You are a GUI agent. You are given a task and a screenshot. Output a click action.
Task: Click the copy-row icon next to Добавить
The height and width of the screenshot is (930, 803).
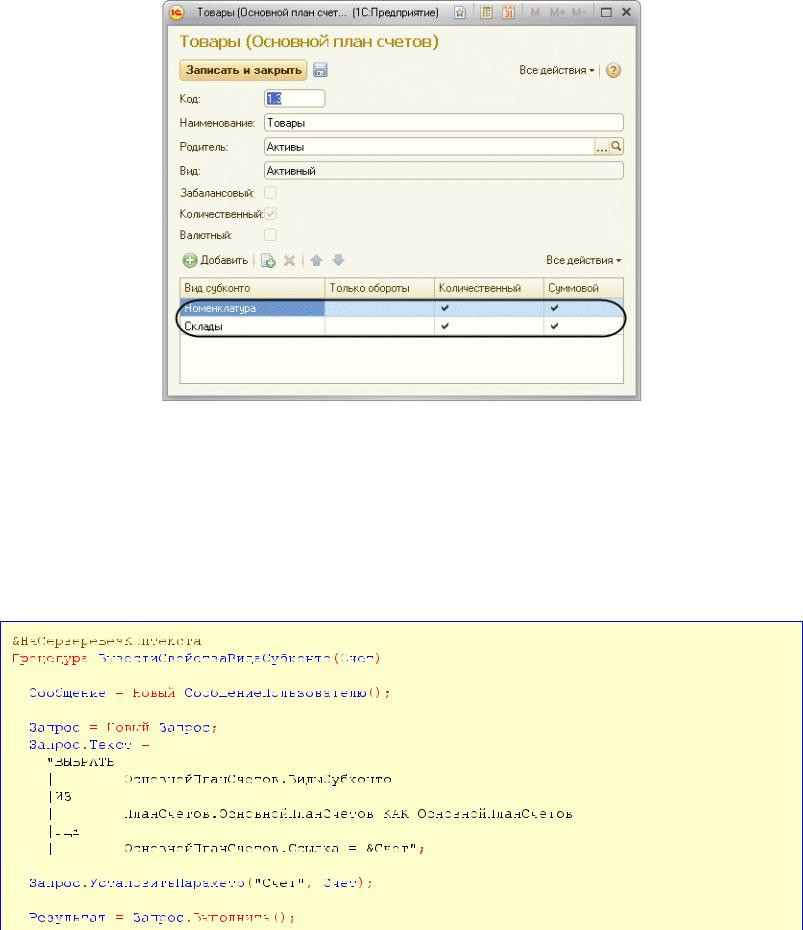(x=268, y=260)
